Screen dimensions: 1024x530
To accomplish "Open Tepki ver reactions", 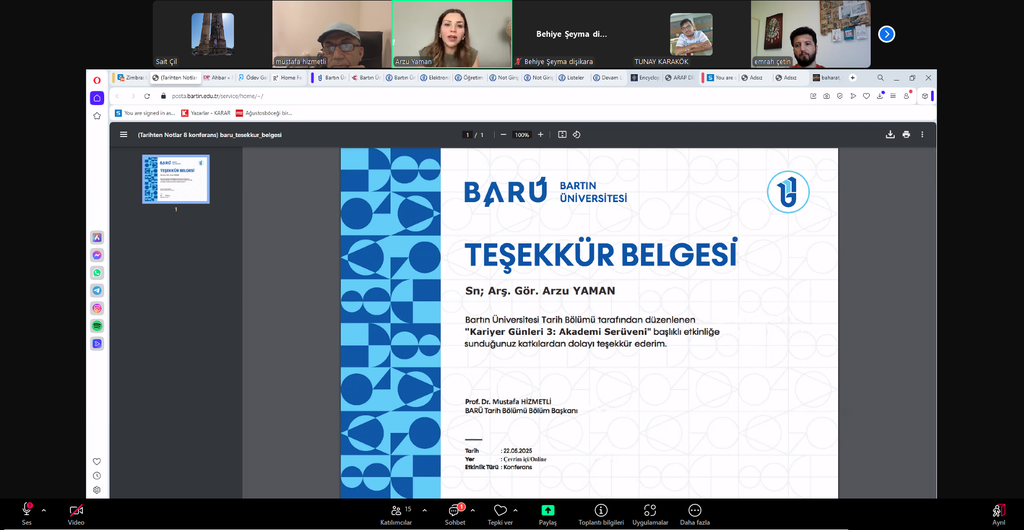I will pos(500,514).
